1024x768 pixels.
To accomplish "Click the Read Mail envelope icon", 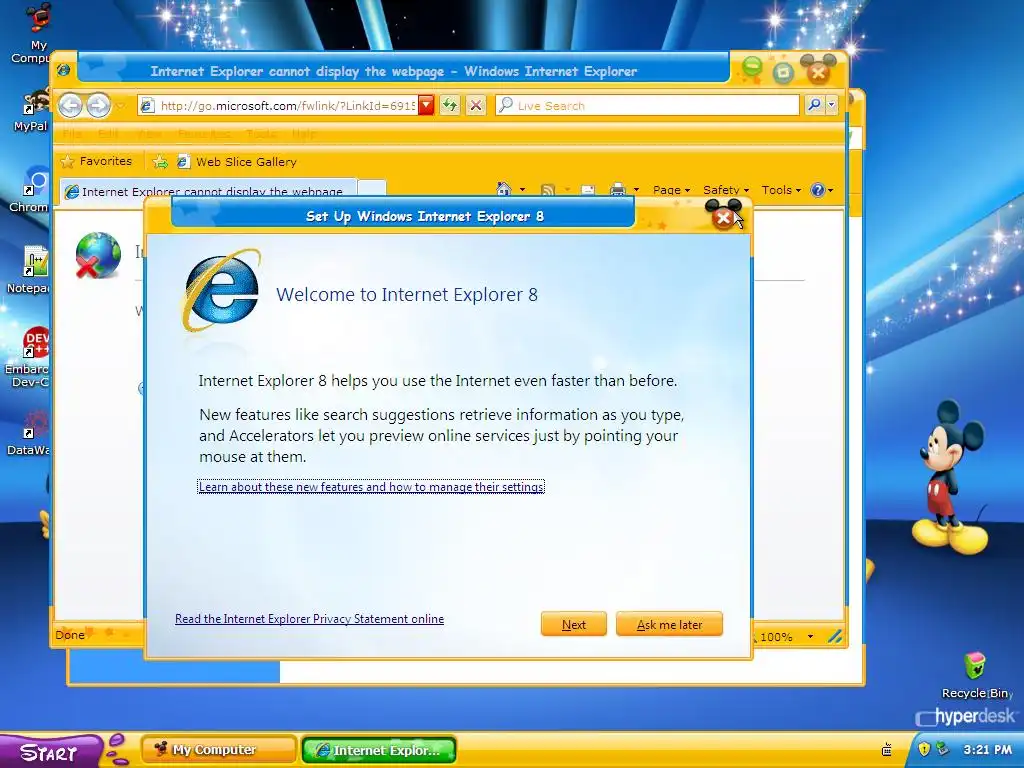I will point(588,190).
